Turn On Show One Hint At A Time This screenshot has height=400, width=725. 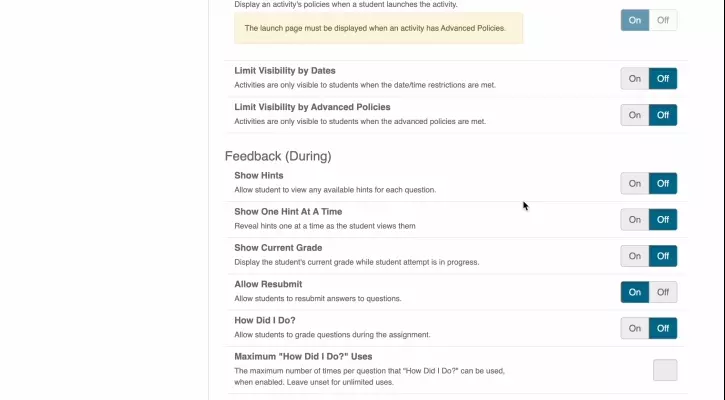tap(634, 220)
